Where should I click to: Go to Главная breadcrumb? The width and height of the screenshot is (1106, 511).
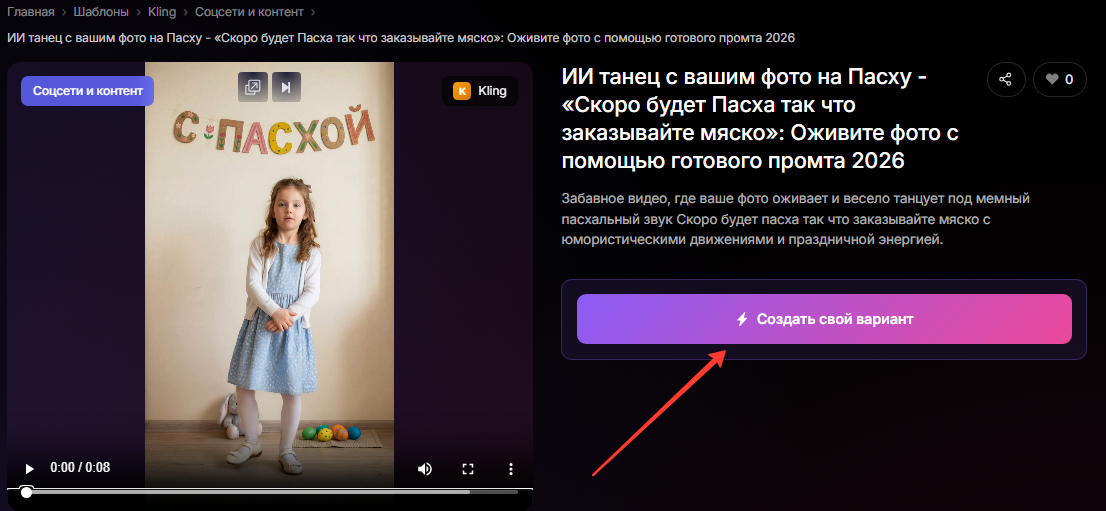tap(31, 12)
